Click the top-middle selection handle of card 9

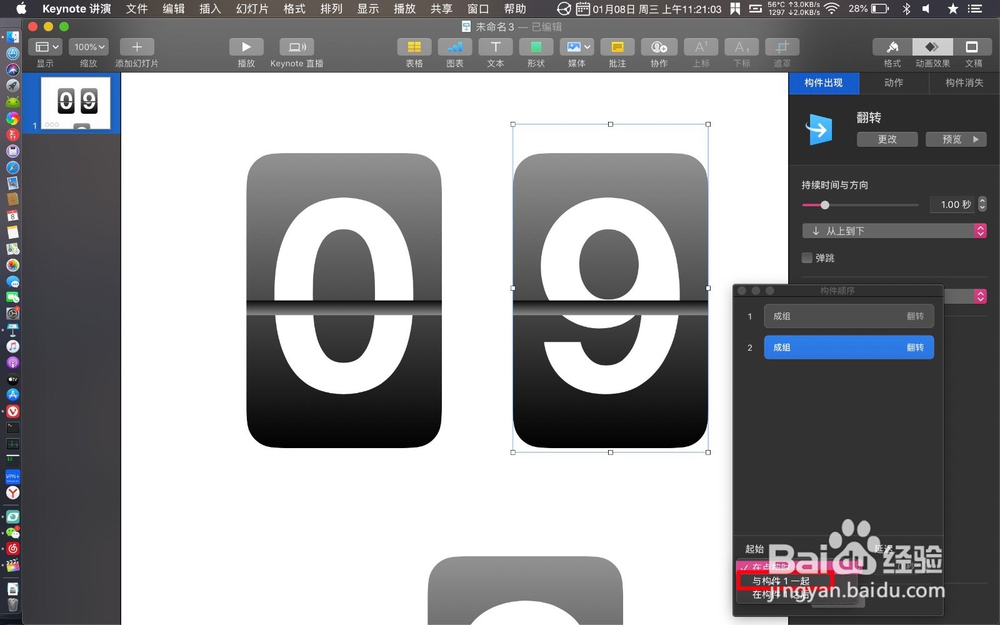coord(610,124)
